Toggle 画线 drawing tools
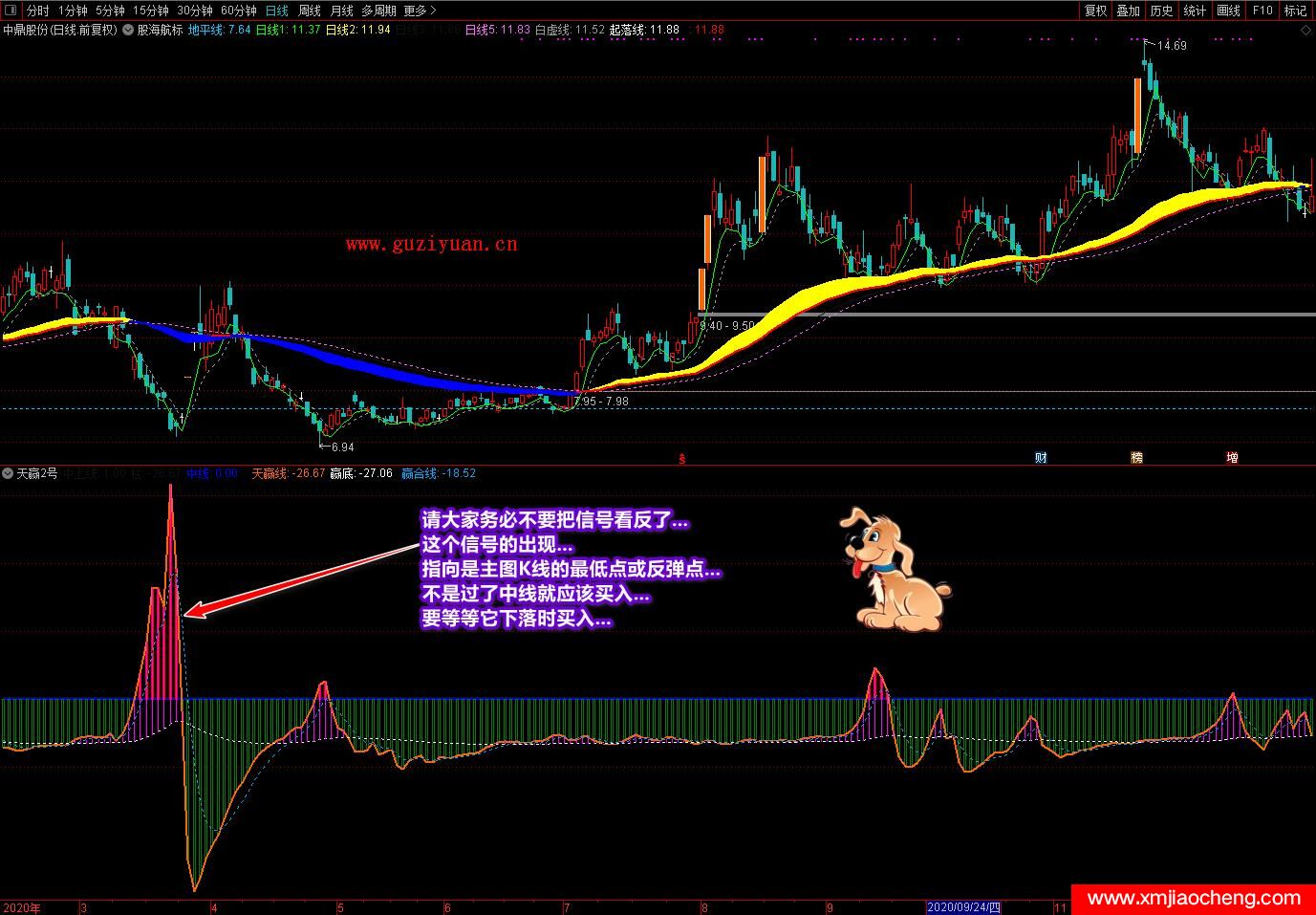Image resolution: width=1316 pixels, height=915 pixels. (x=1229, y=11)
